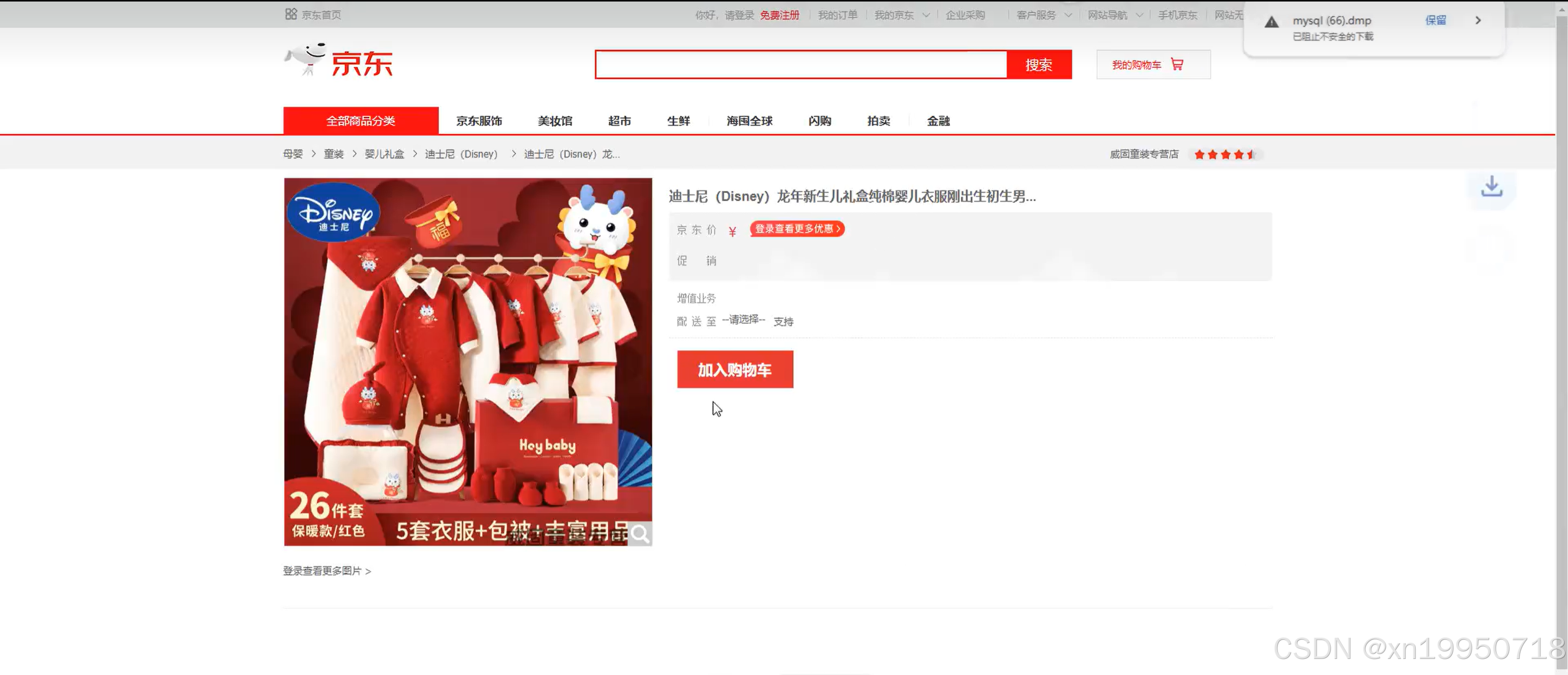This screenshot has width=1568, height=675.
Task: Click 童装 breadcrumb
Action: [x=333, y=154]
